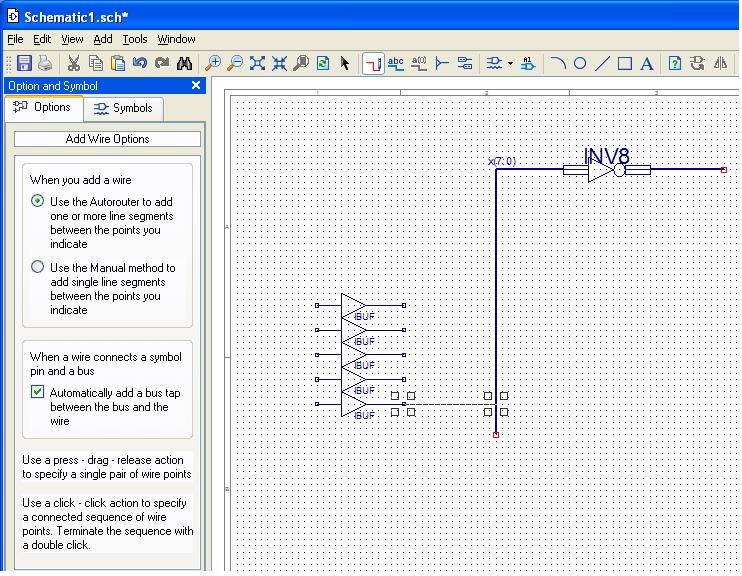Select the Add Bus Tap tool
The width and height of the screenshot is (742, 576).
443,63
